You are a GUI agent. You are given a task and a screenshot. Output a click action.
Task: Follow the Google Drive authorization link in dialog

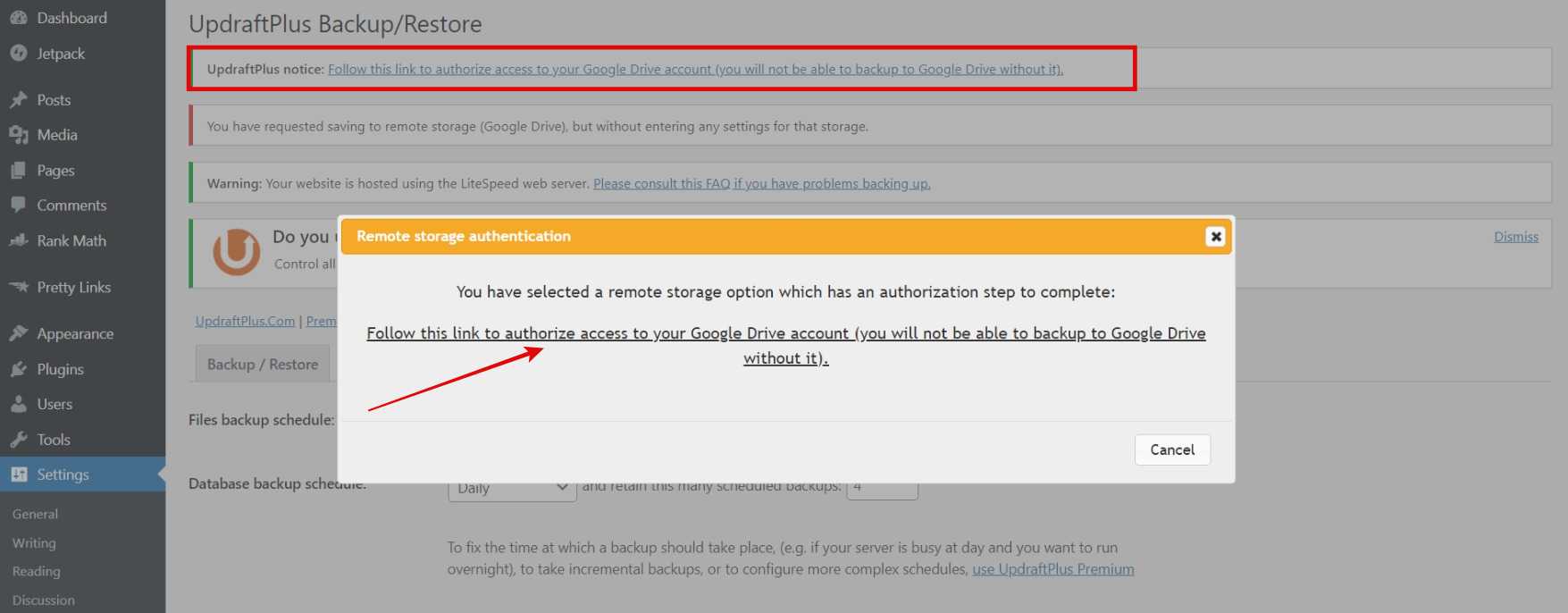(x=786, y=346)
